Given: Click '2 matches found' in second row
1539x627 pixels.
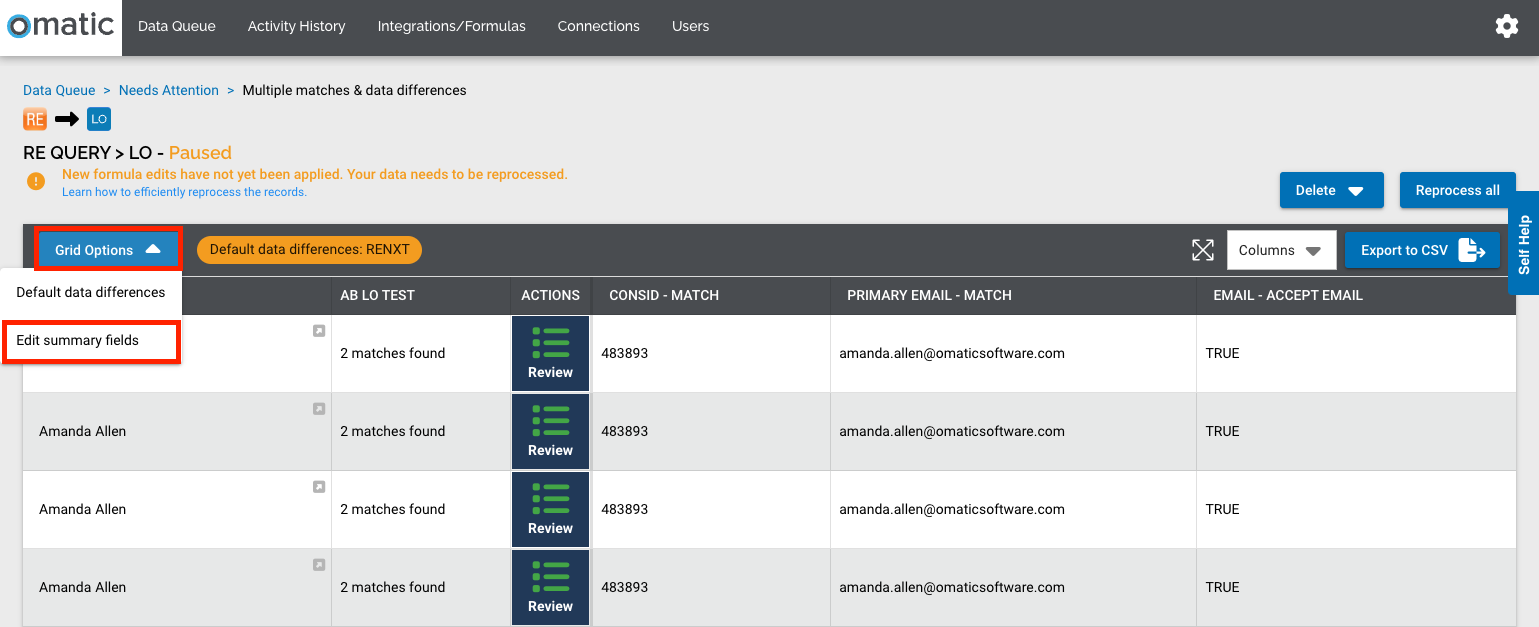Looking at the screenshot, I should tap(392, 431).
